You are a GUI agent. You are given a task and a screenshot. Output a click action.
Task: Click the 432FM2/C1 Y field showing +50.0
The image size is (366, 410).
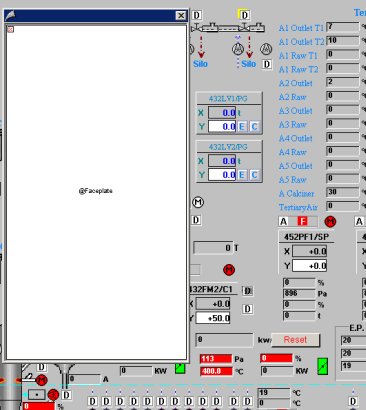click(213, 318)
